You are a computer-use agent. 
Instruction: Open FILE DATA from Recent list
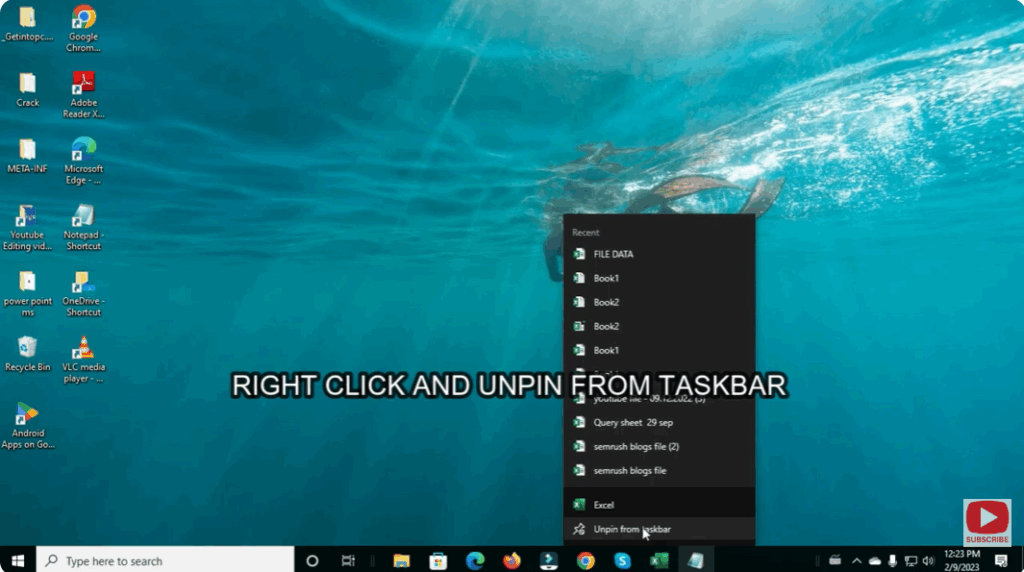(659, 254)
